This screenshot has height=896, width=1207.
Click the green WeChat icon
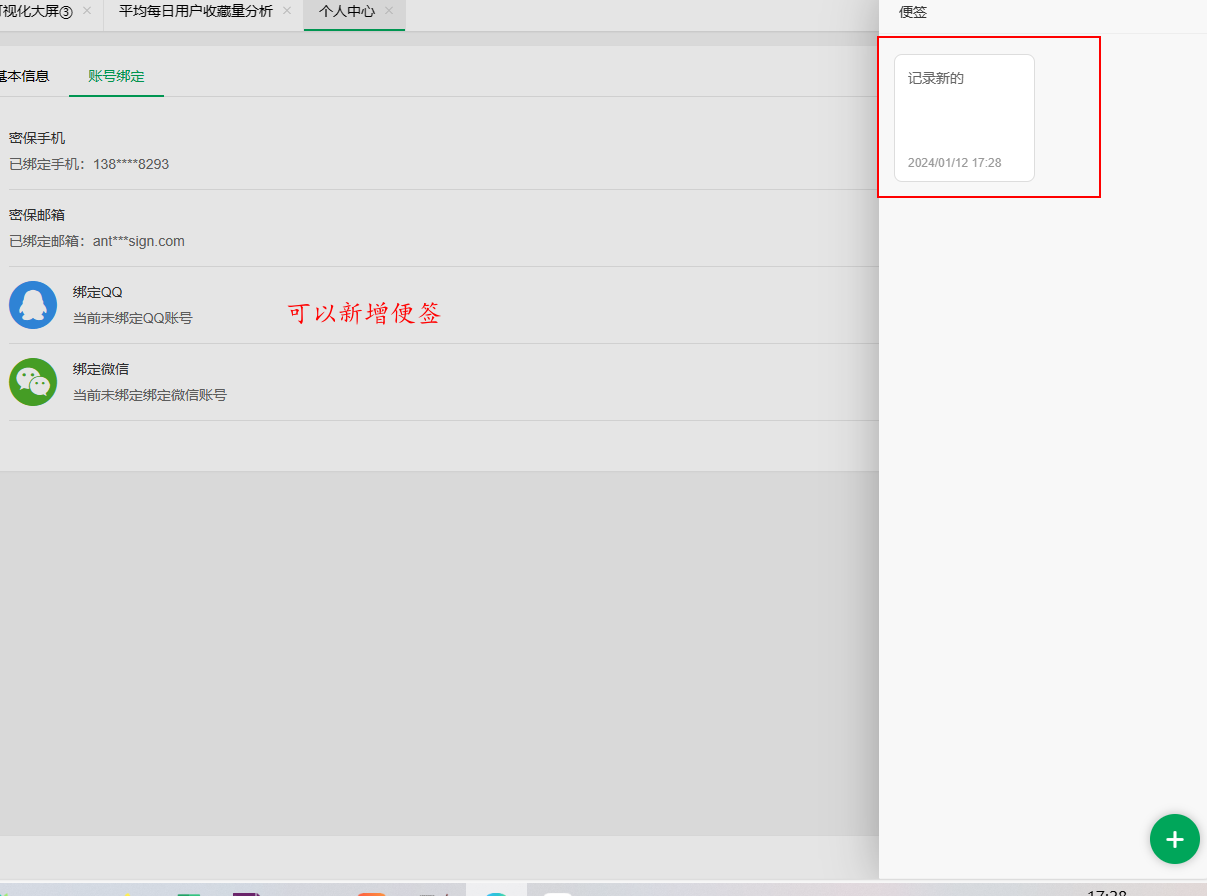(33, 382)
